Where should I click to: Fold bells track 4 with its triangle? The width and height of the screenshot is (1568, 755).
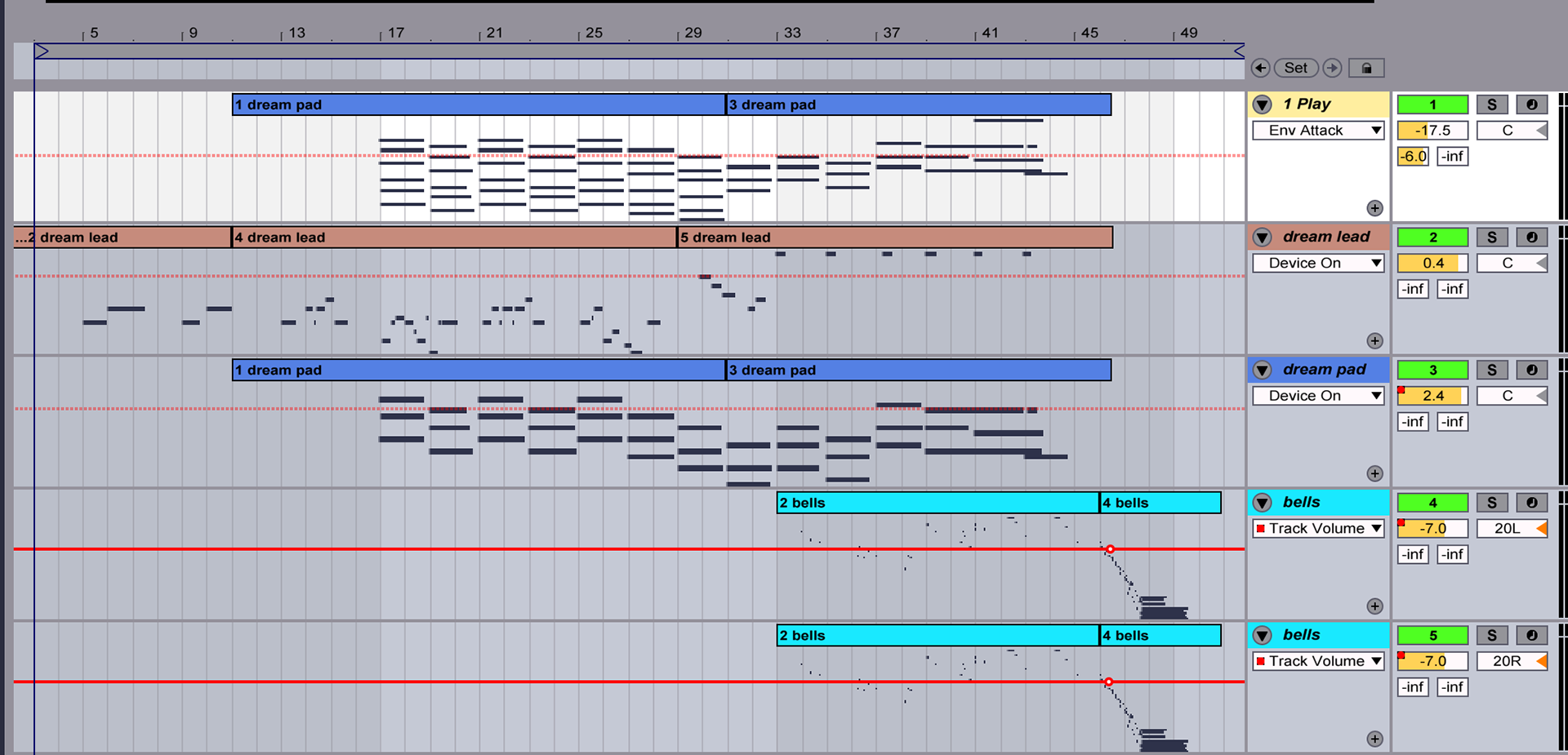pos(1263,503)
